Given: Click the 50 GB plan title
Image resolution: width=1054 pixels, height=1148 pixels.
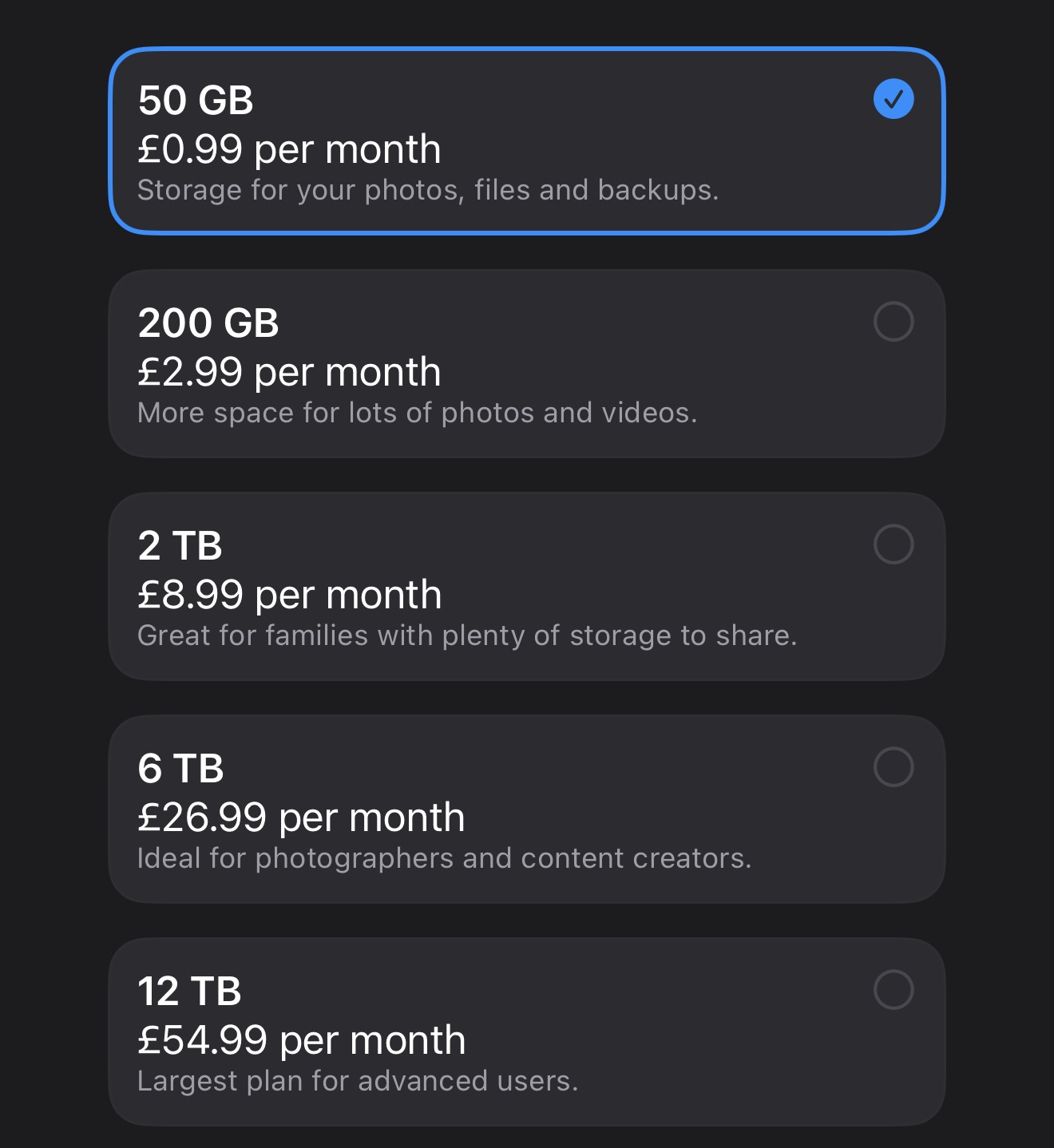Looking at the screenshot, I should tap(196, 101).
